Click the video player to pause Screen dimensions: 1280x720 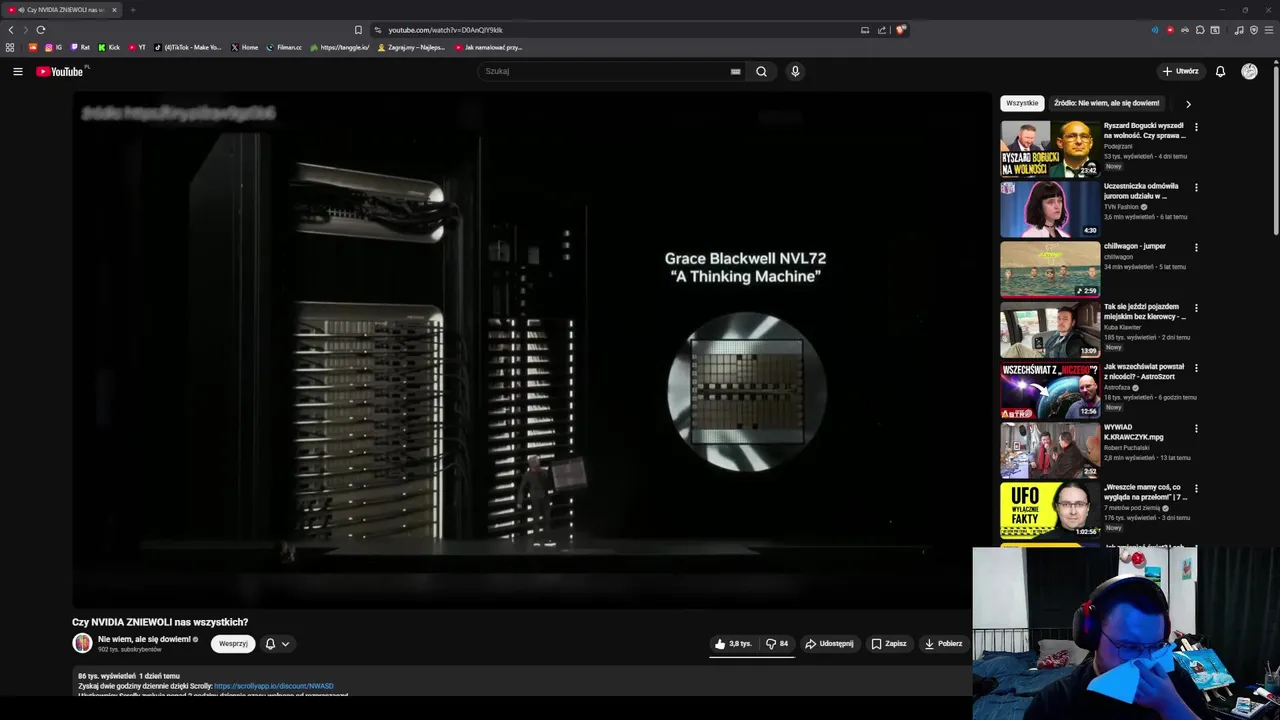coord(531,350)
